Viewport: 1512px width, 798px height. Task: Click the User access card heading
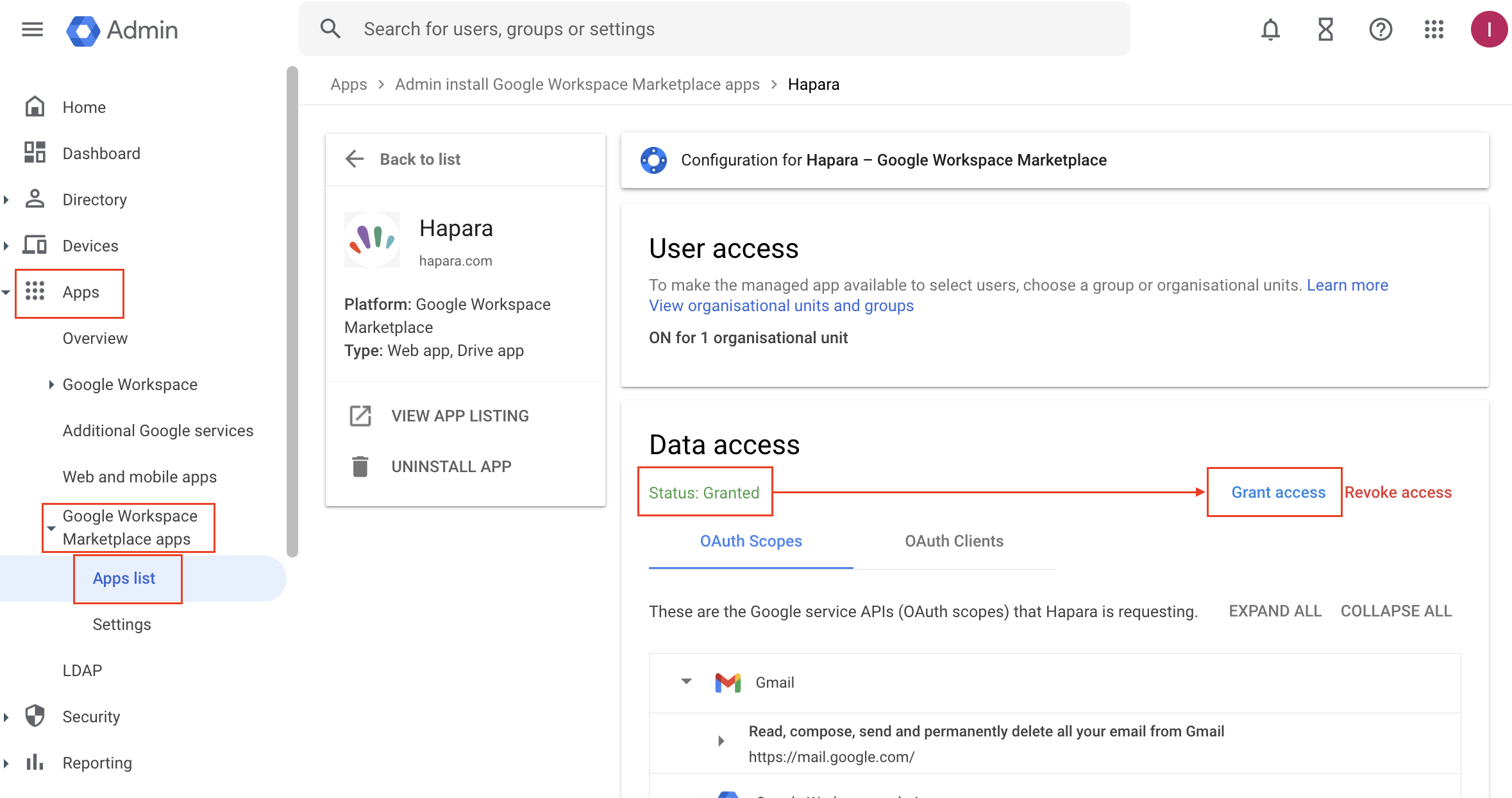pos(723,249)
